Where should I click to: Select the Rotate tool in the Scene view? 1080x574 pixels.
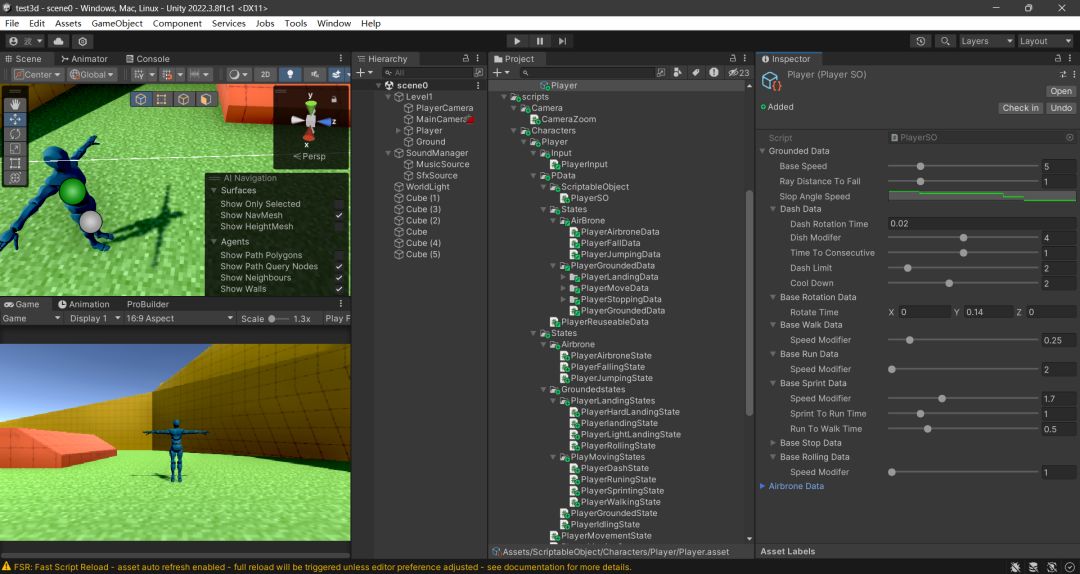coord(15,133)
